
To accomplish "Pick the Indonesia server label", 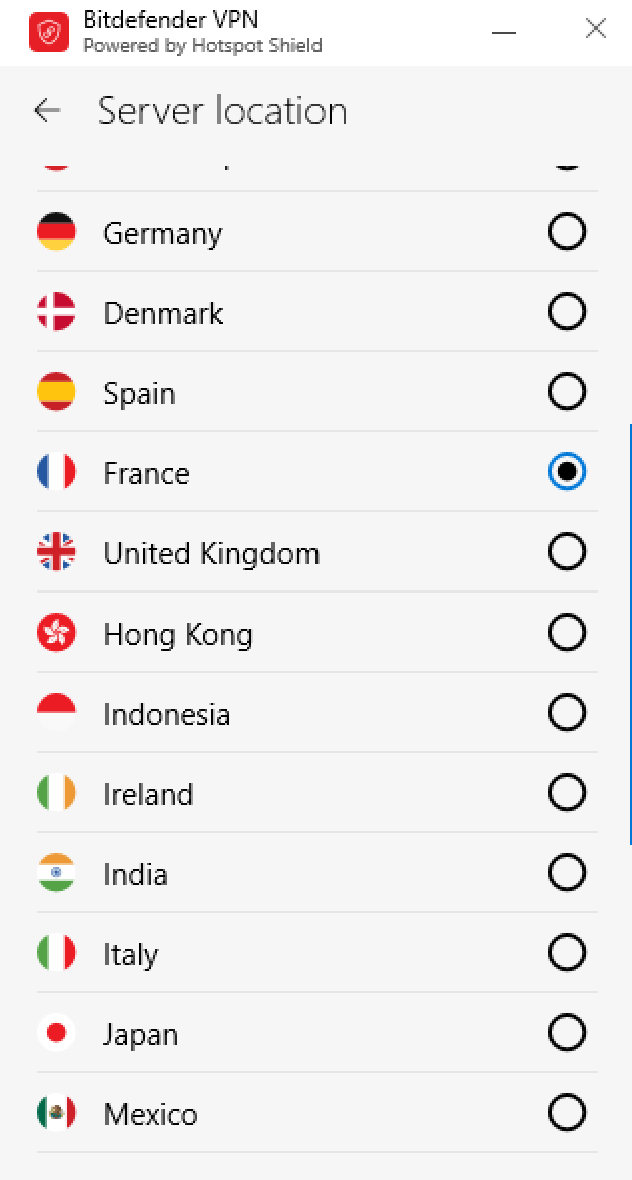I will coord(166,714).
